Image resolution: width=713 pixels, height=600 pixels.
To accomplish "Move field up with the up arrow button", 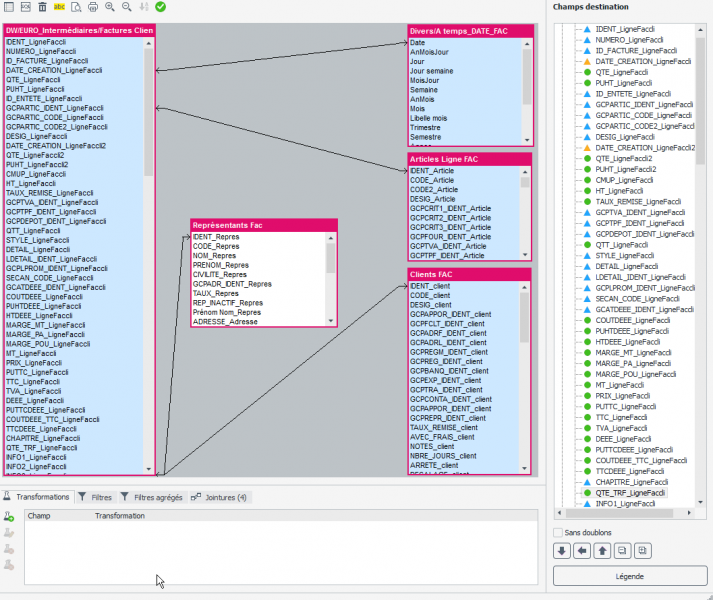I will point(601,551).
